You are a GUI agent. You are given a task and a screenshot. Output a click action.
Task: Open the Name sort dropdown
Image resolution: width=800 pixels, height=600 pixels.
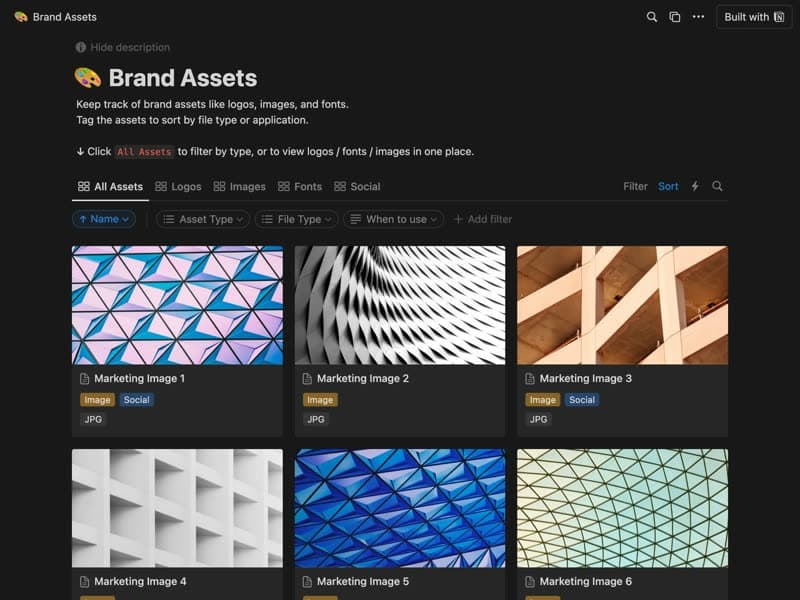click(x=104, y=219)
